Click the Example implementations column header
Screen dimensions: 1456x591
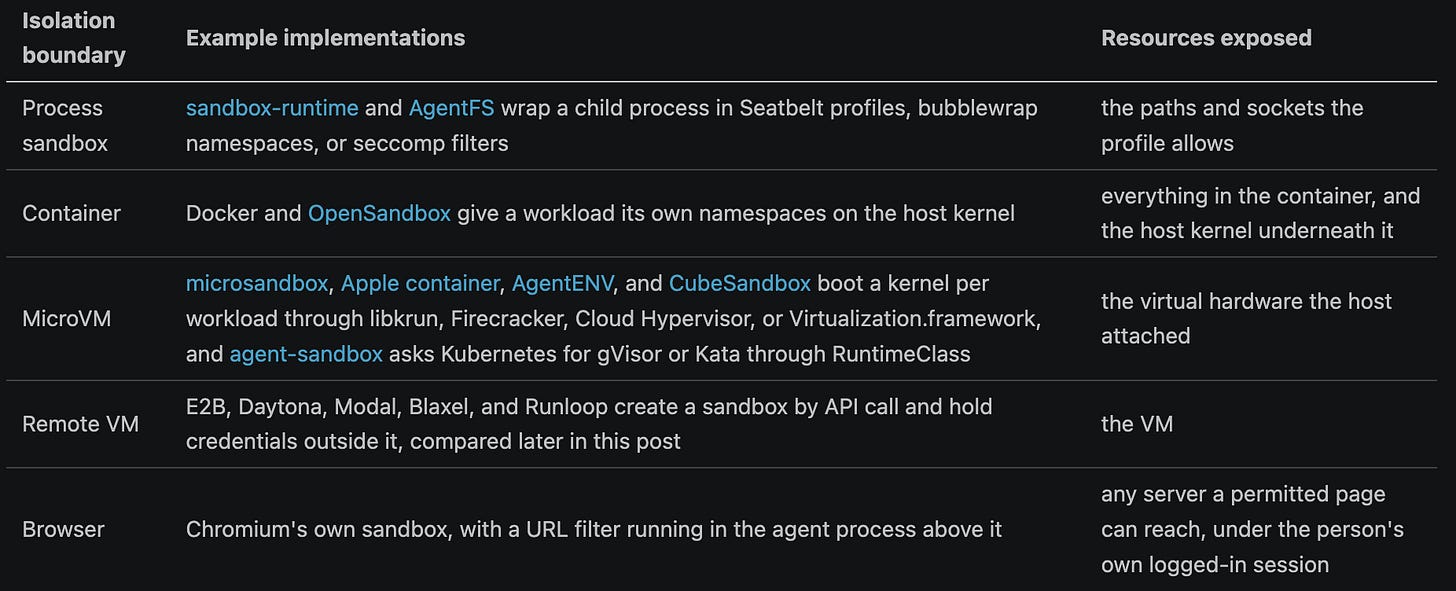click(x=325, y=38)
